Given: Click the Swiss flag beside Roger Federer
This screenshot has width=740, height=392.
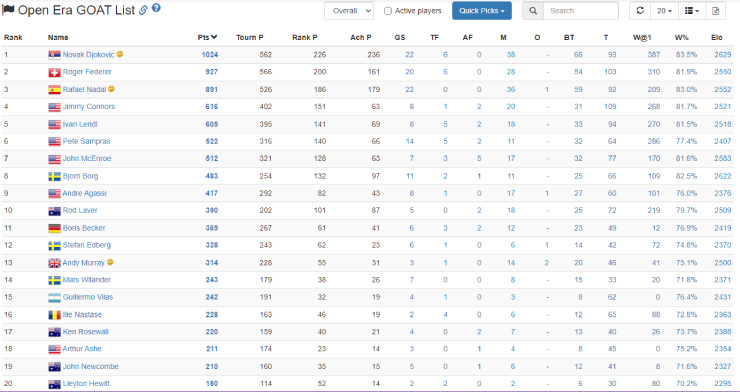Looking at the screenshot, I should pyautogui.click(x=54, y=73).
